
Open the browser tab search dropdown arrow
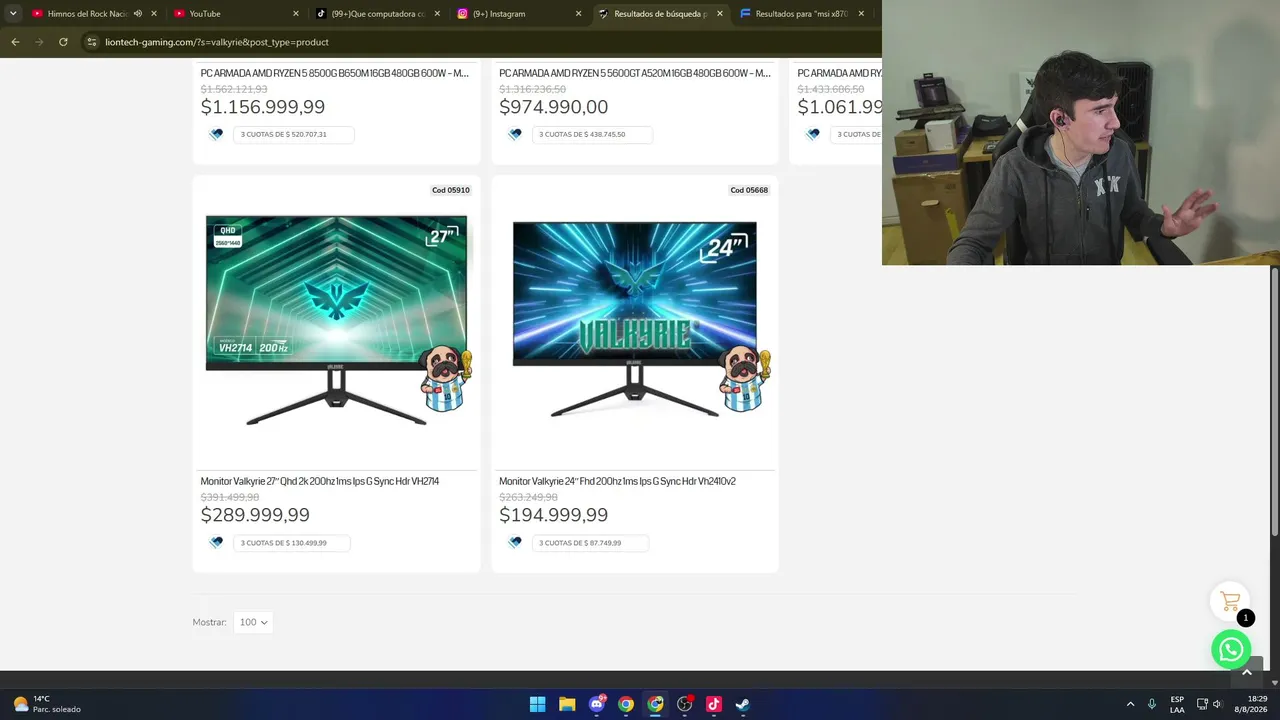[13, 14]
